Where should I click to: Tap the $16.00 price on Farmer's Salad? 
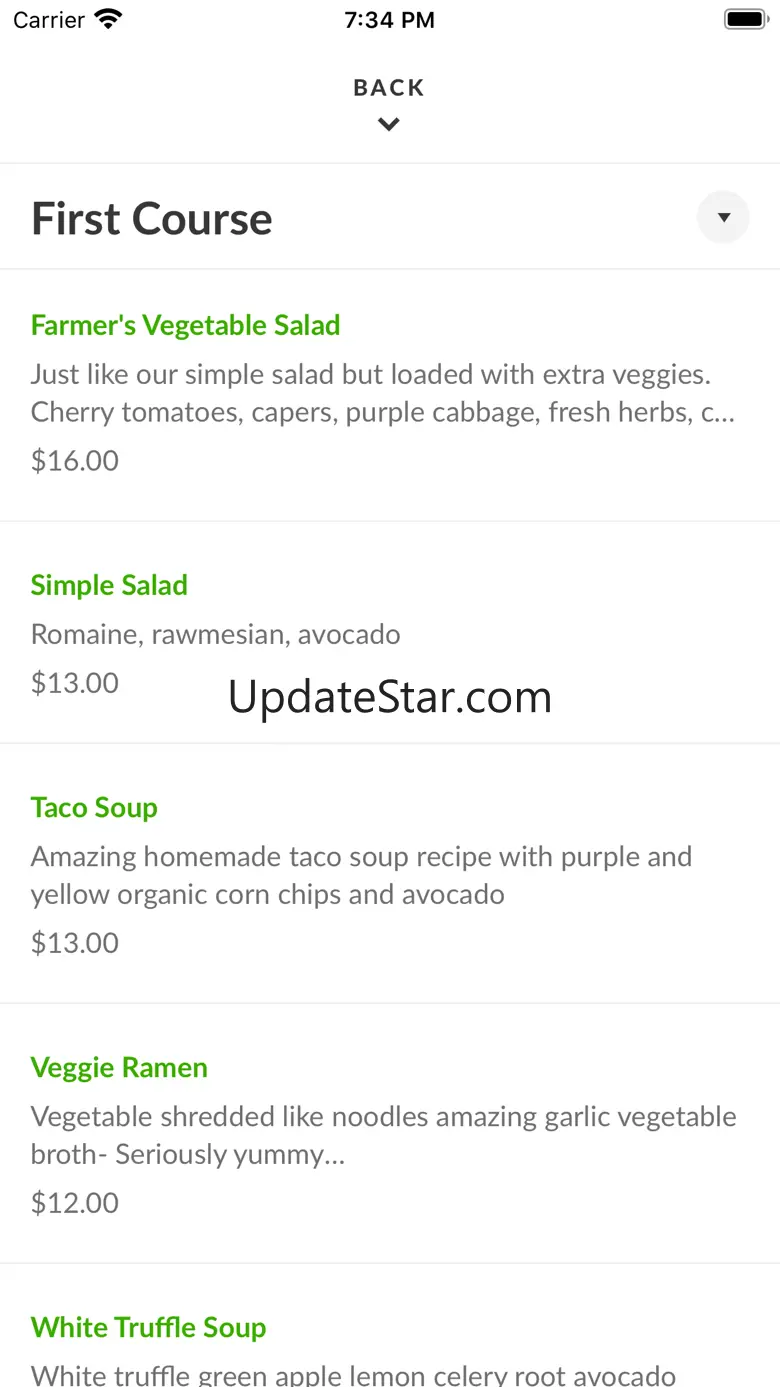point(75,460)
